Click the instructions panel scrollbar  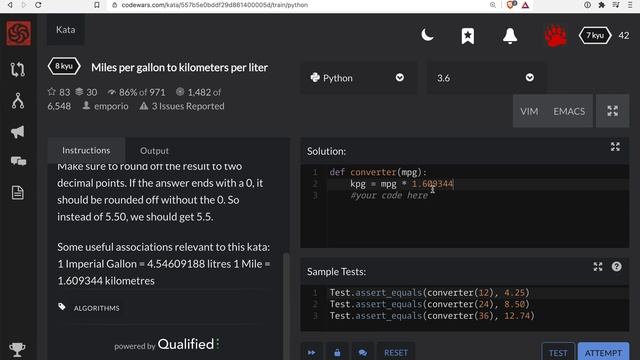coord(286,306)
